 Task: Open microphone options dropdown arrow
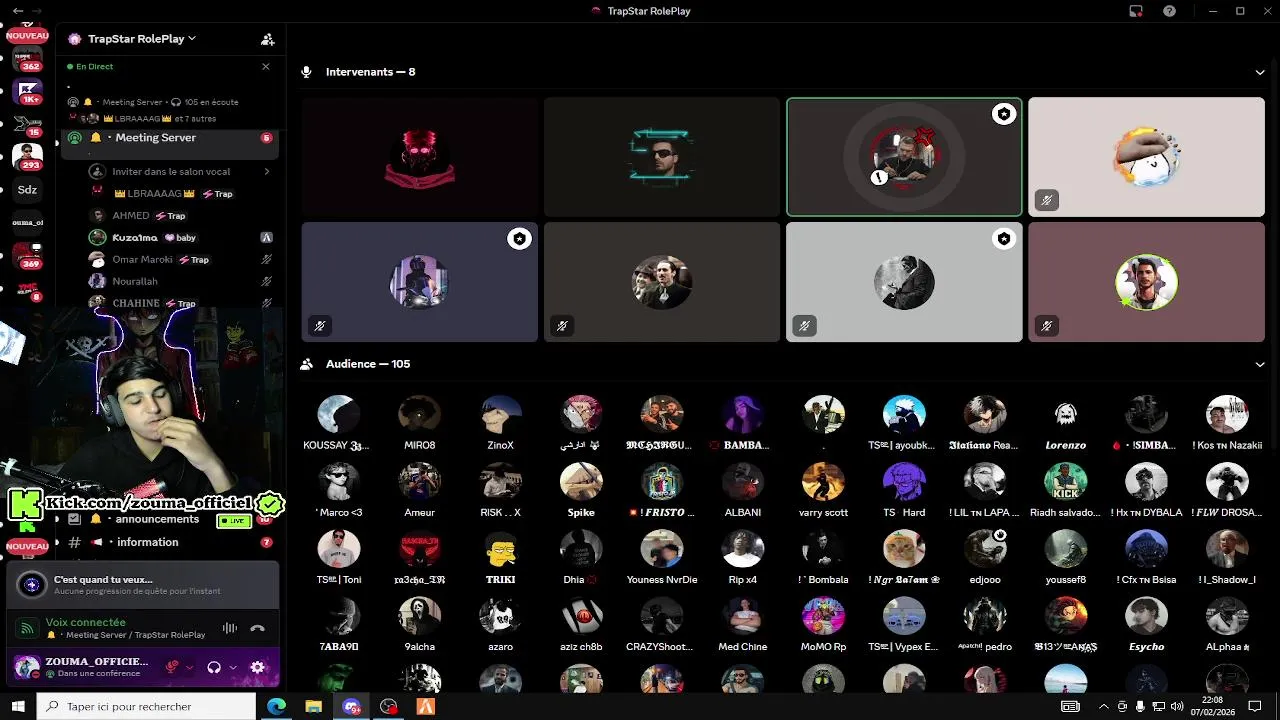point(189,667)
